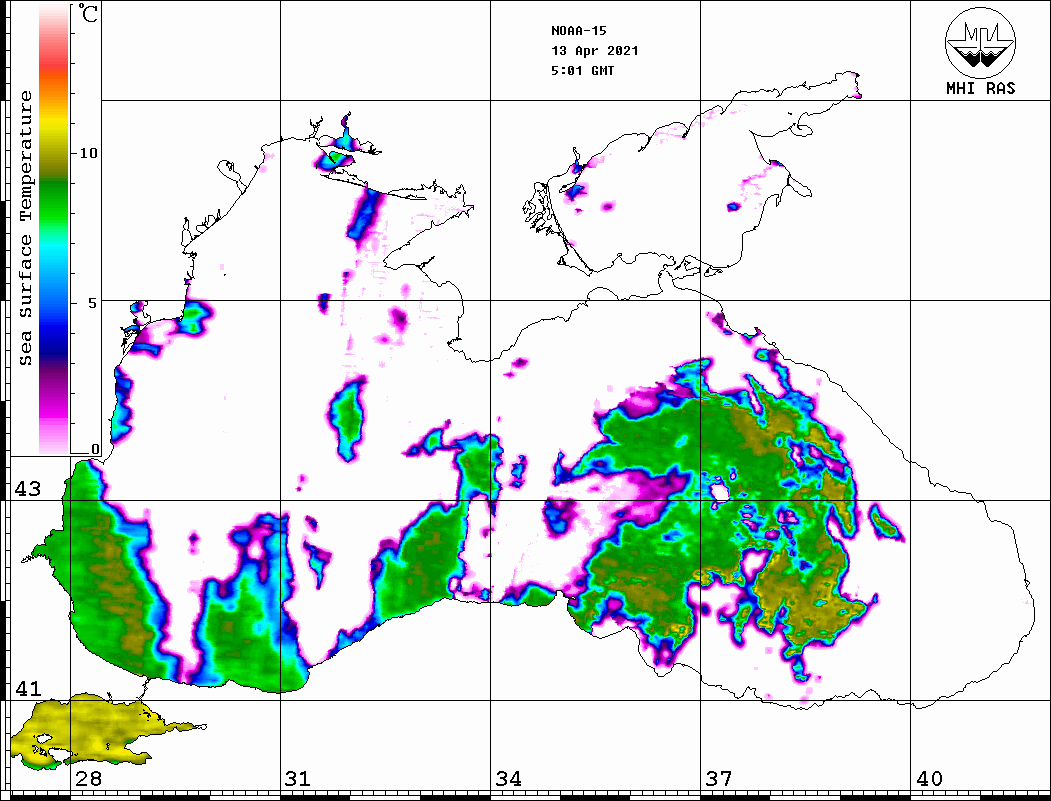The image size is (1051, 801).
Task: Select the "NOAA-15" satellite label
Action: click(x=578, y=31)
